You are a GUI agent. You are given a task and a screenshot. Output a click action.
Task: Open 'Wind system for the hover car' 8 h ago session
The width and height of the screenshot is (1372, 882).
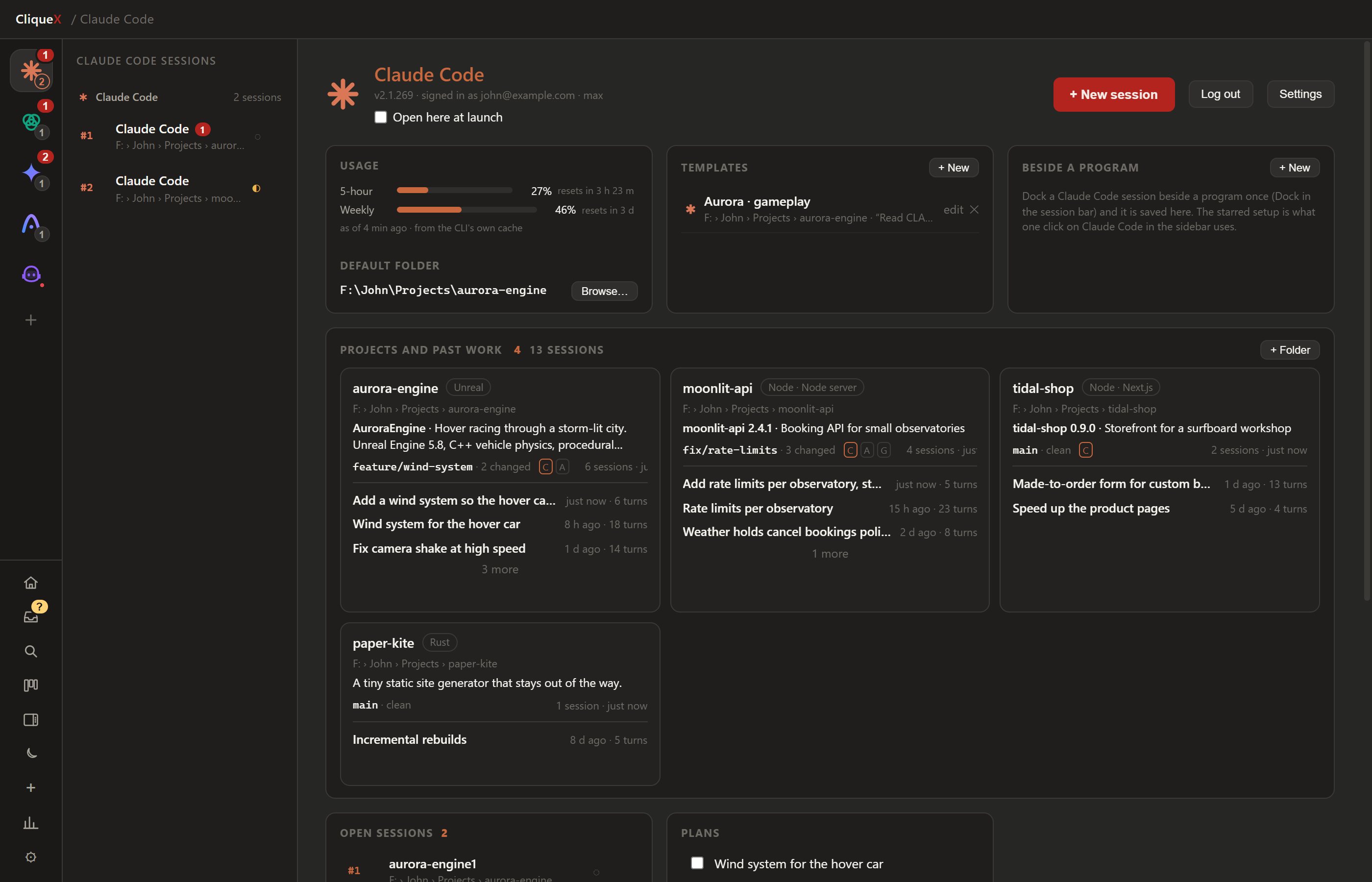(x=499, y=524)
